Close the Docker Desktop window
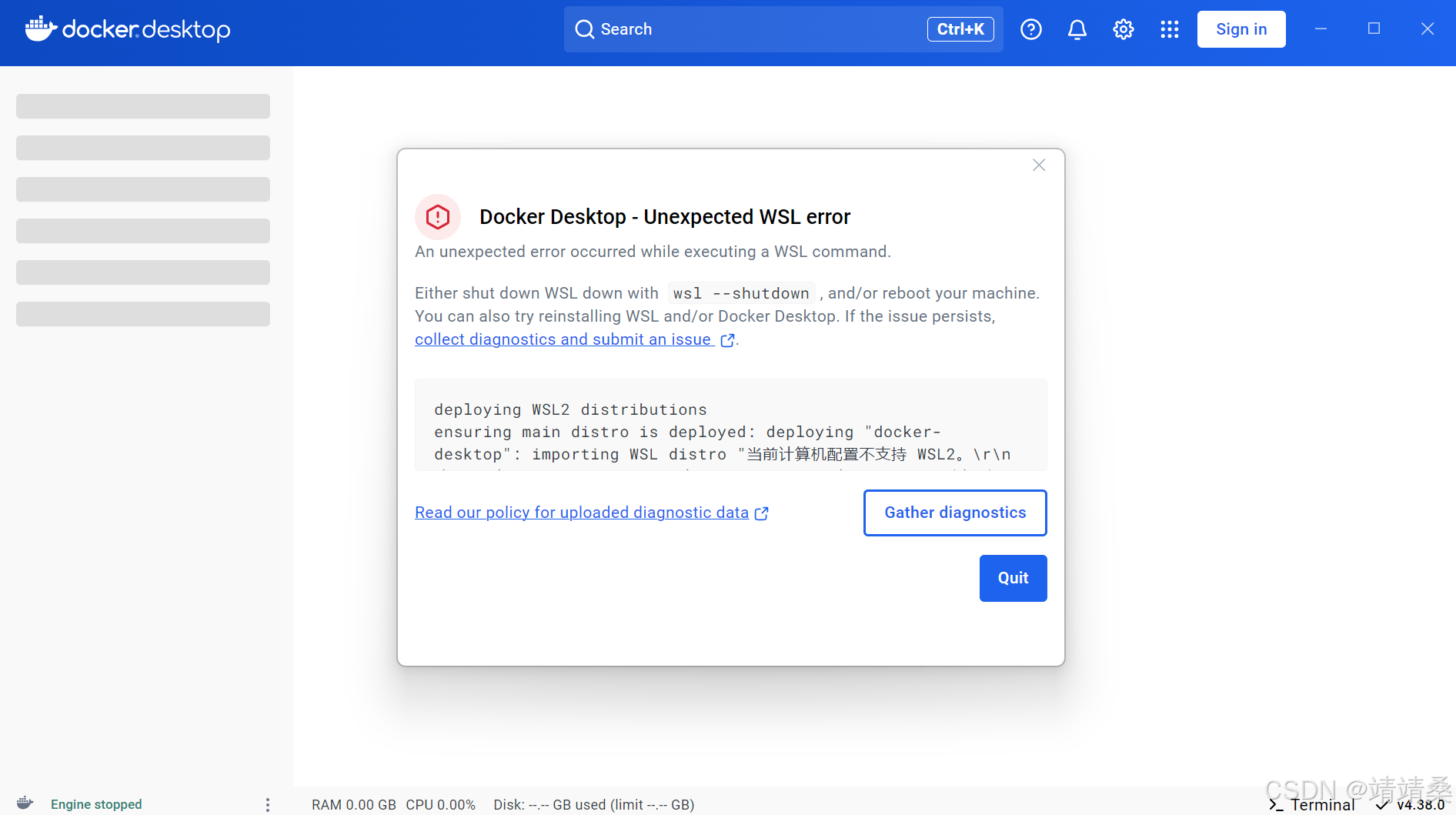This screenshot has height=815, width=1456. pyautogui.click(x=1428, y=29)
